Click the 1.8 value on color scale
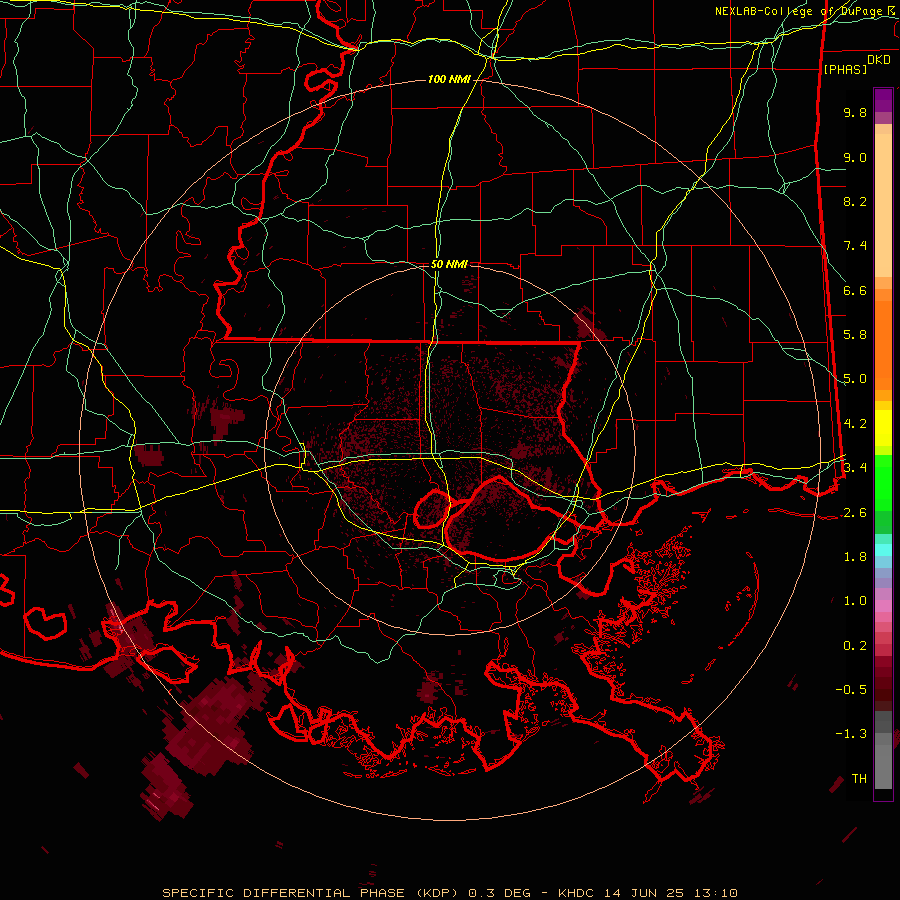Image resolution: width=900 pixels, height=900 pixels. tap(855, 557)
